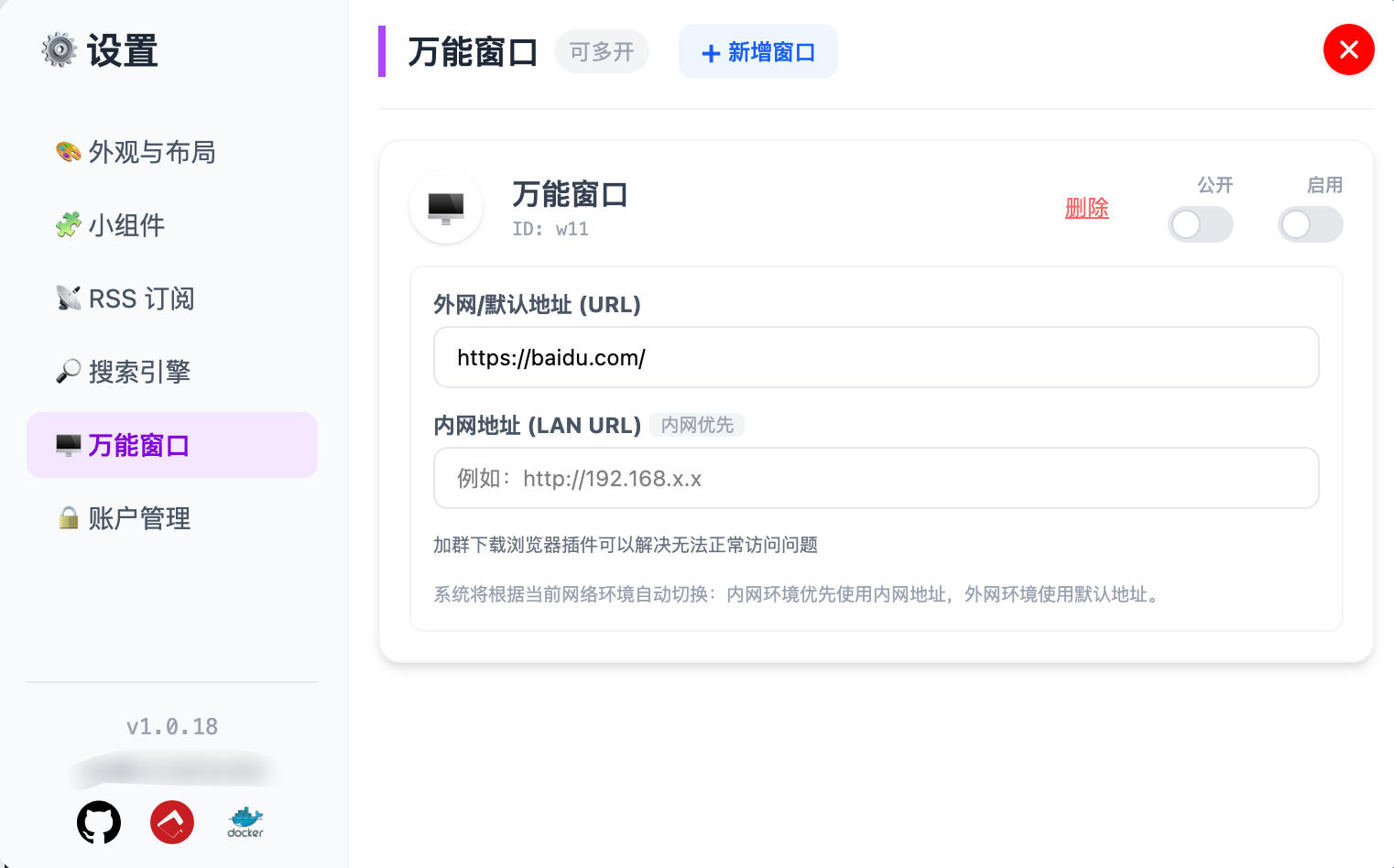
Task: Click the puzzle piece icon for 小组件
Action: point(68,225)
